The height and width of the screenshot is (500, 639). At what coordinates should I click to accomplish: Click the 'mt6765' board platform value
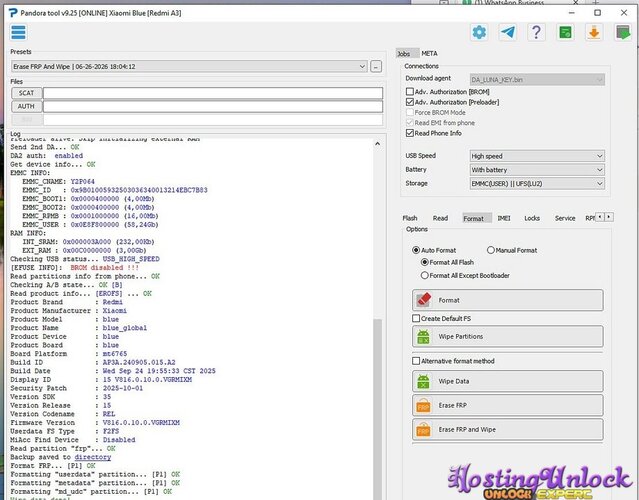coord(115,354)
